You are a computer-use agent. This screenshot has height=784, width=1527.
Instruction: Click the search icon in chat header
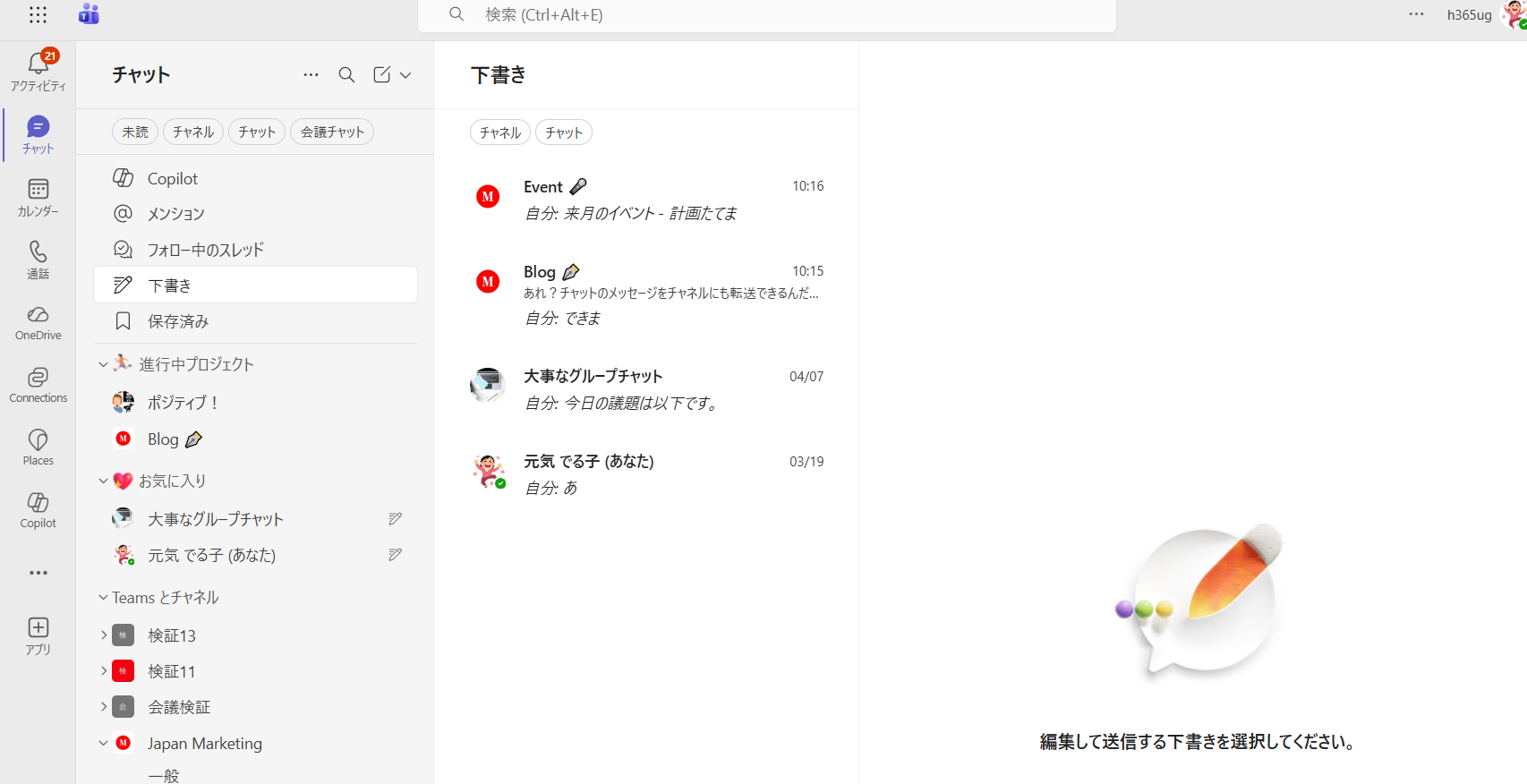pyautogui.click(x=346, y=75)
